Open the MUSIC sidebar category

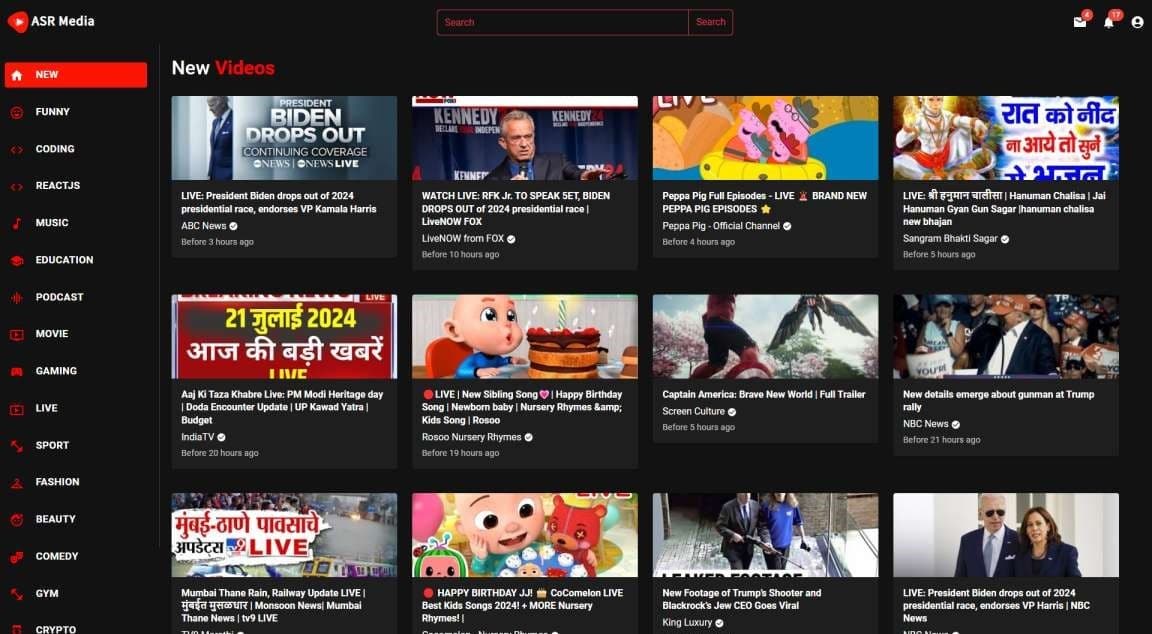(x=52, y=223)
